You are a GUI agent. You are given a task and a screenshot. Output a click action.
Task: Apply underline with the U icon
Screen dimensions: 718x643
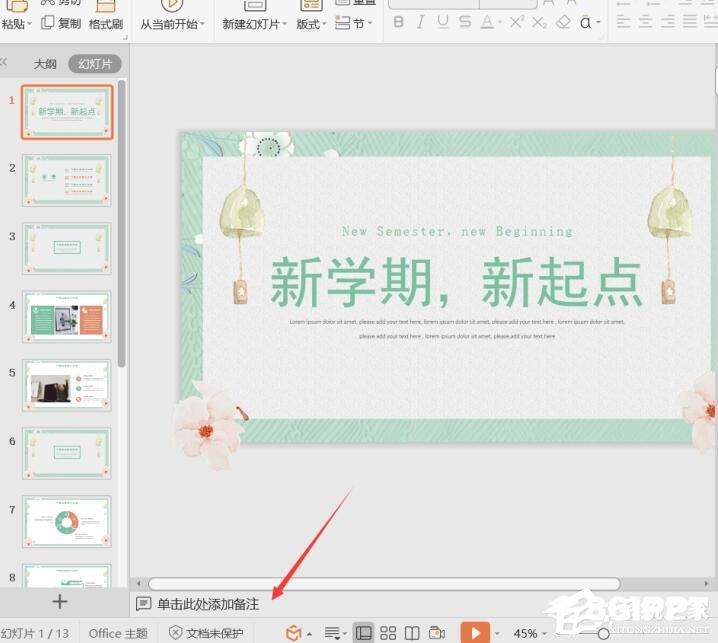(x=442, y=22)
